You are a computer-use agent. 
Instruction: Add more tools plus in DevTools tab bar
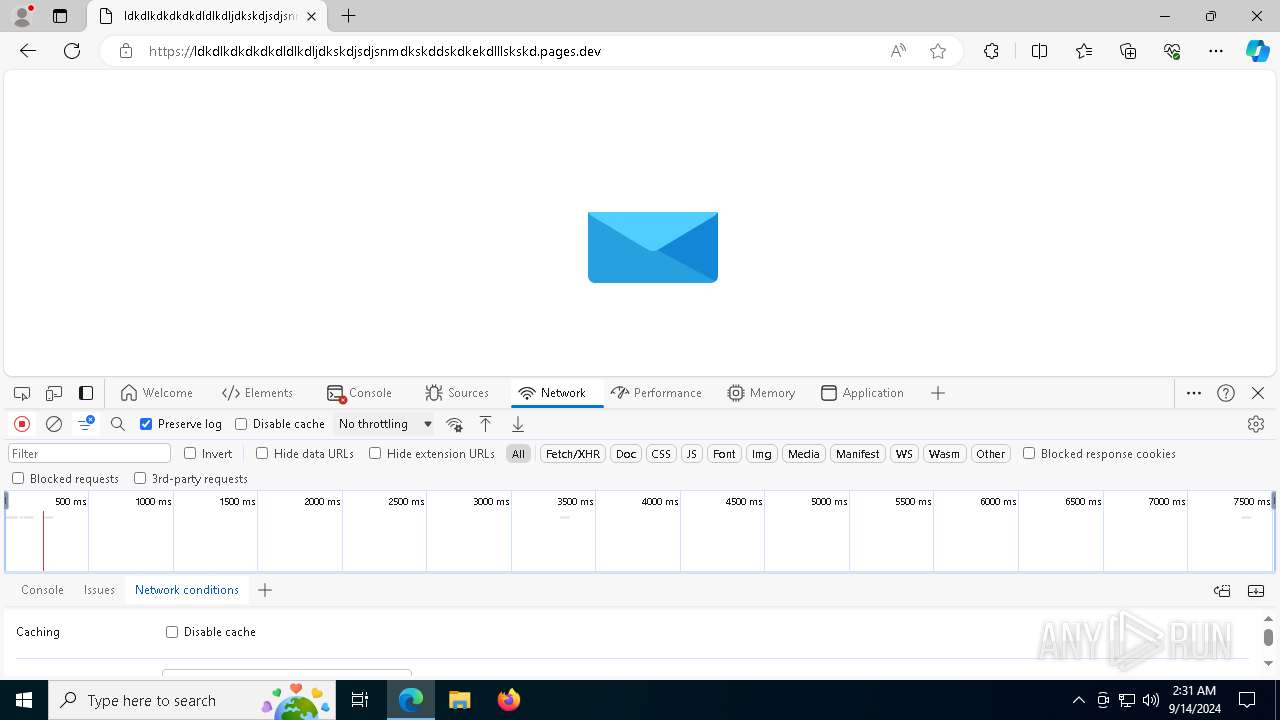click(x=938, y=393)
